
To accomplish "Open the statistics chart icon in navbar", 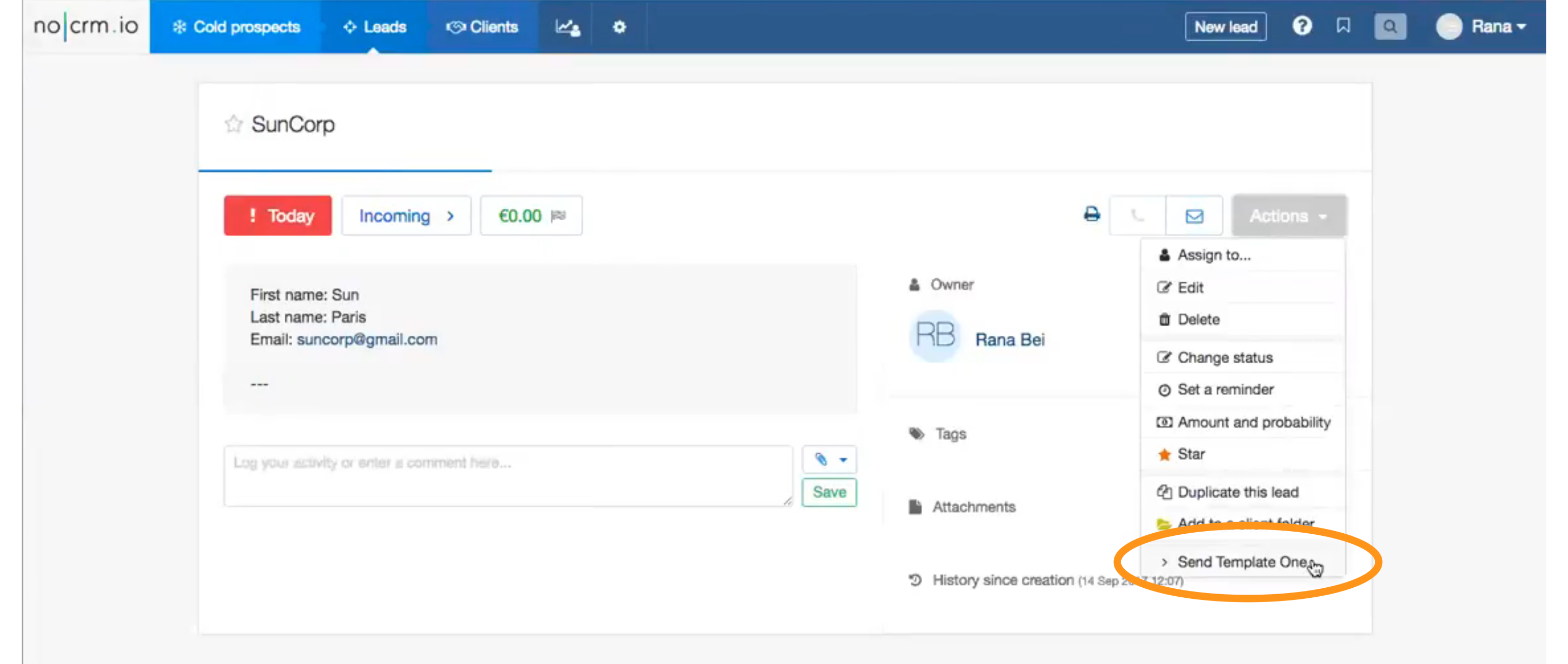I will pyautogui.click(x=567, y=27).
